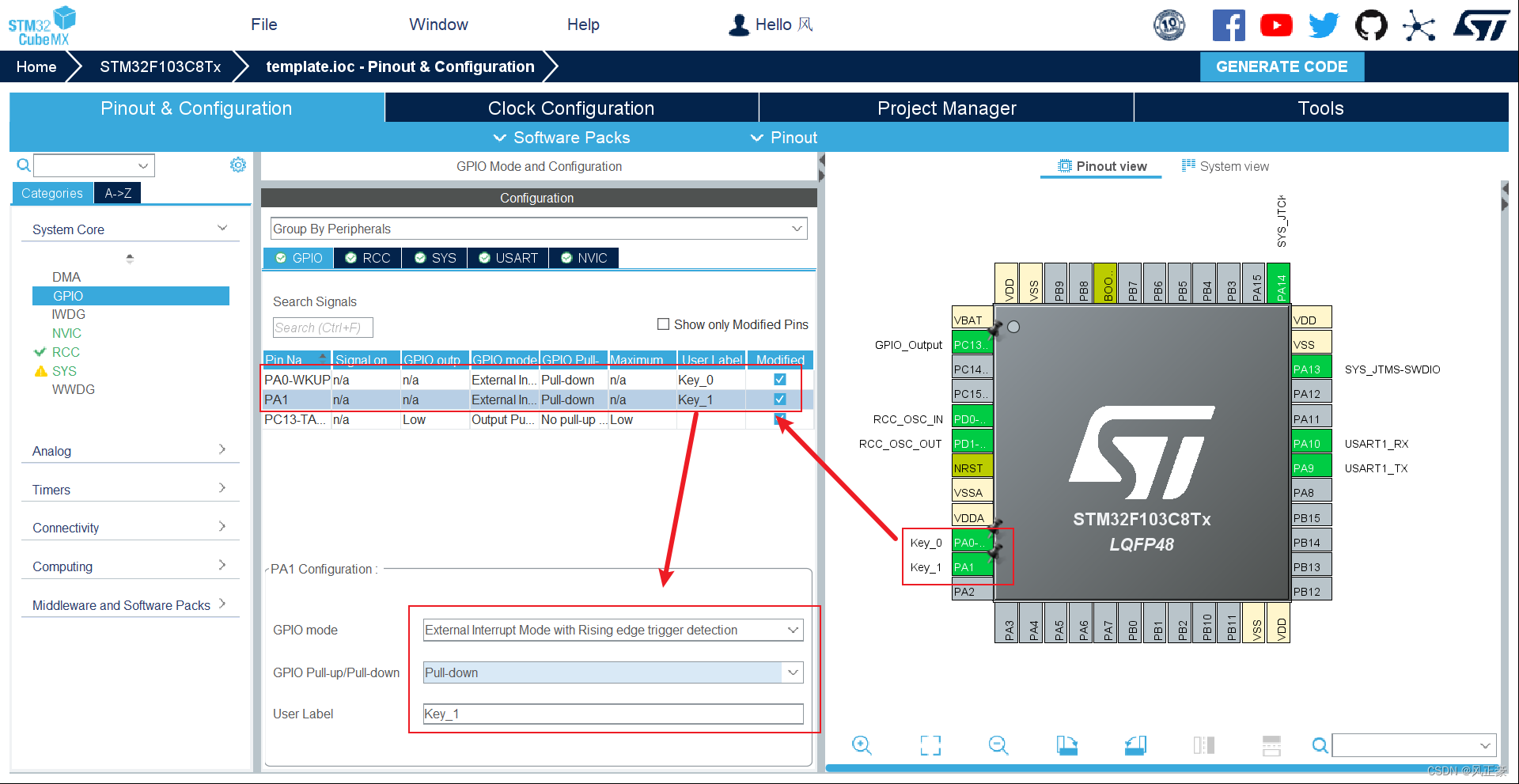Click the Search Signals input field

click(323, 328)
